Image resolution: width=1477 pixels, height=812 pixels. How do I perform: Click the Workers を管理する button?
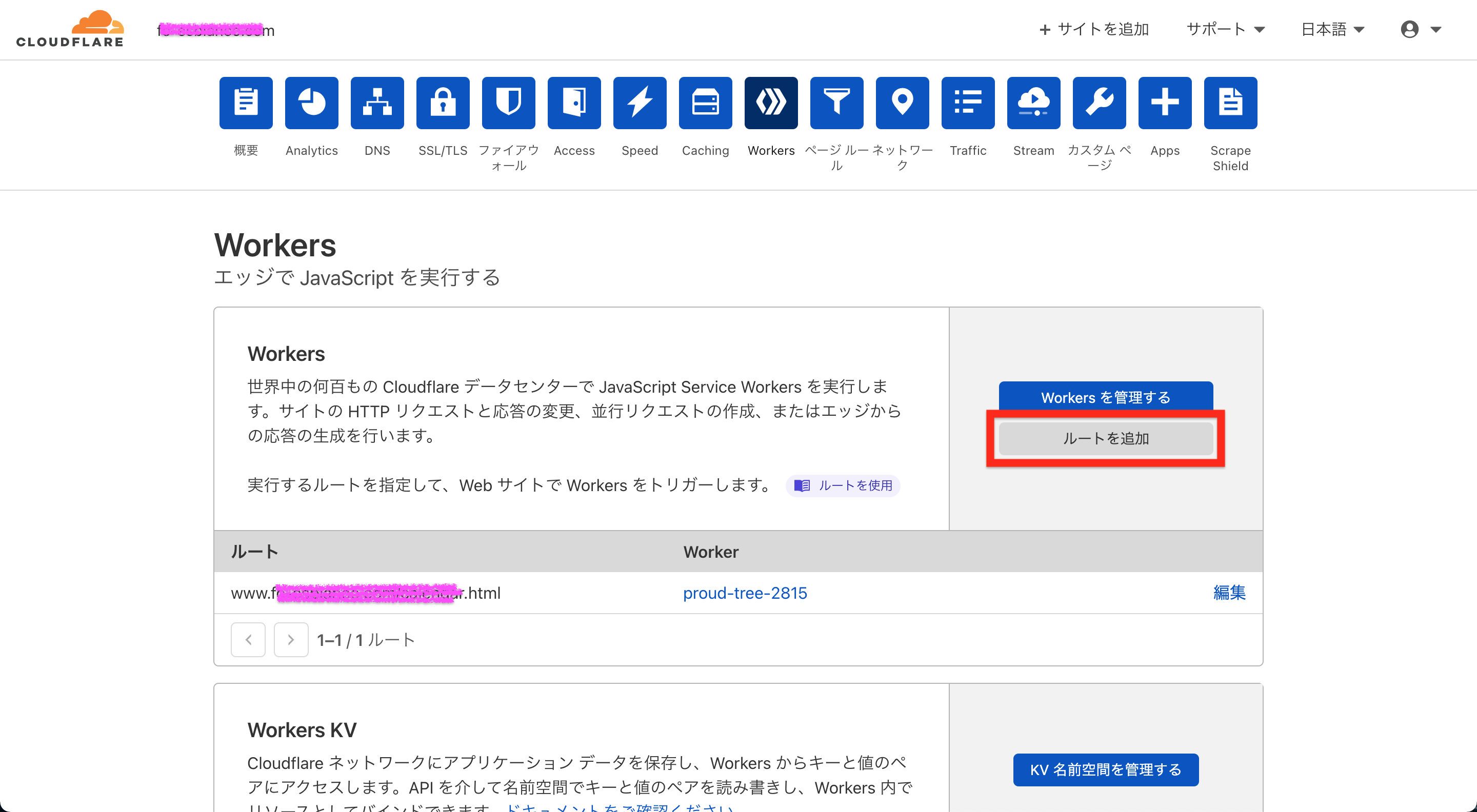point(1106,397)
